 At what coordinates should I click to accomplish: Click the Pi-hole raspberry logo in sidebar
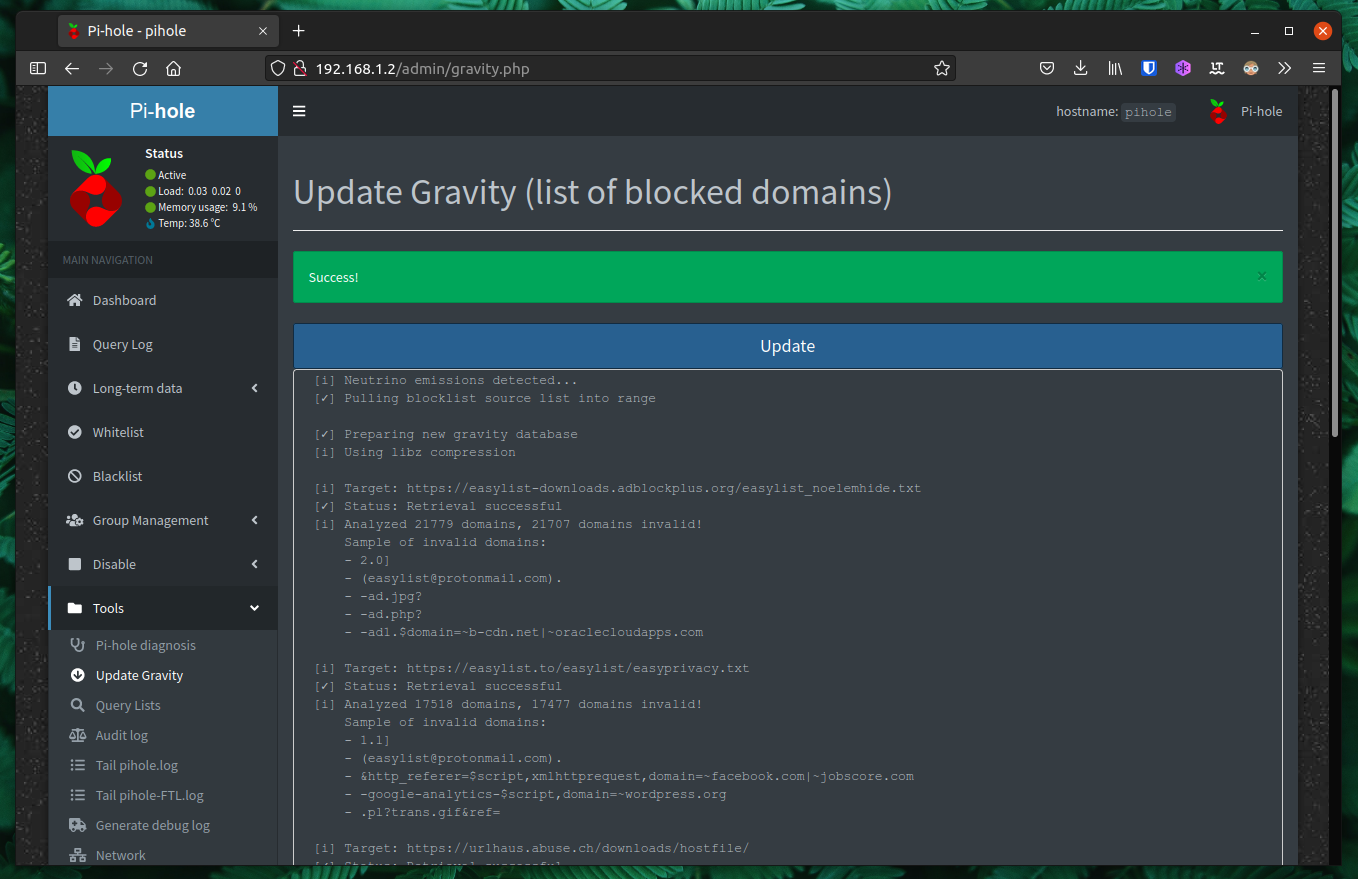(x=96, y=187)
